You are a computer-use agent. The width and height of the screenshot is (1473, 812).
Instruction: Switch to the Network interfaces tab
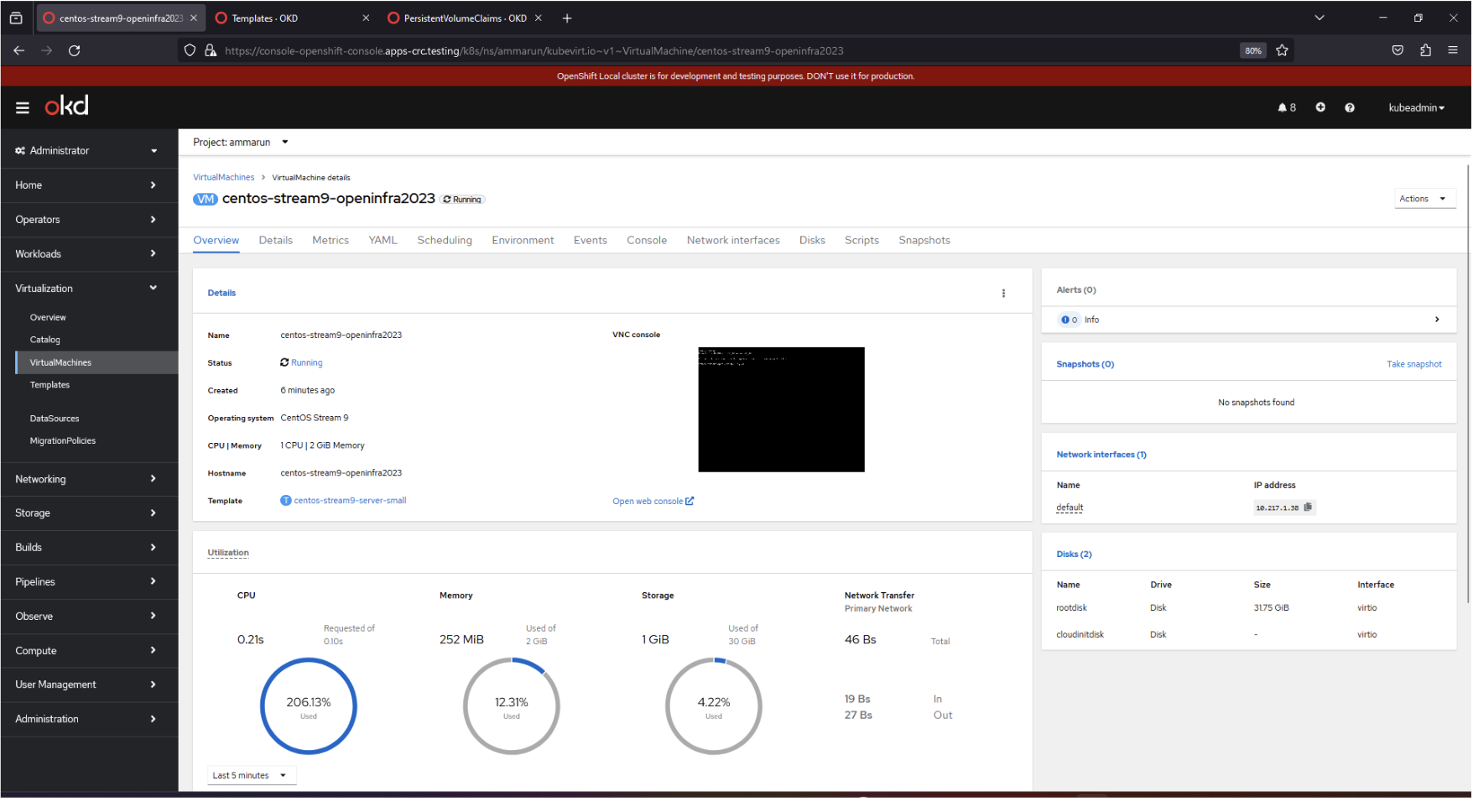click(733, 241)
